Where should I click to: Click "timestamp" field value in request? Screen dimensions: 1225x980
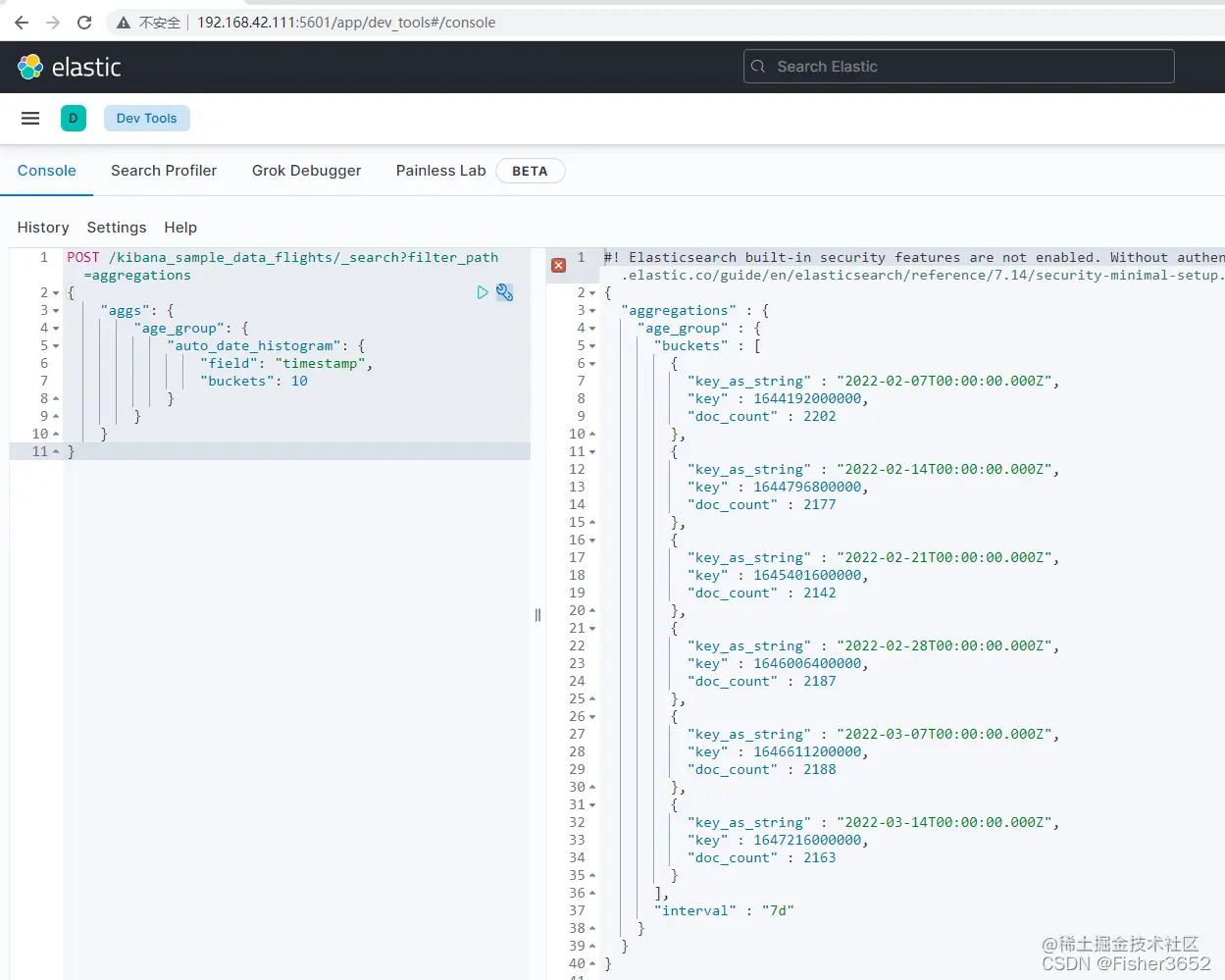click(x=320, y=363)
